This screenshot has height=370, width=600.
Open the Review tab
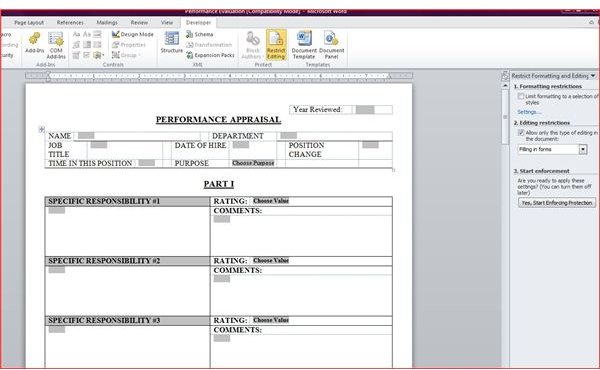[139, 23]
